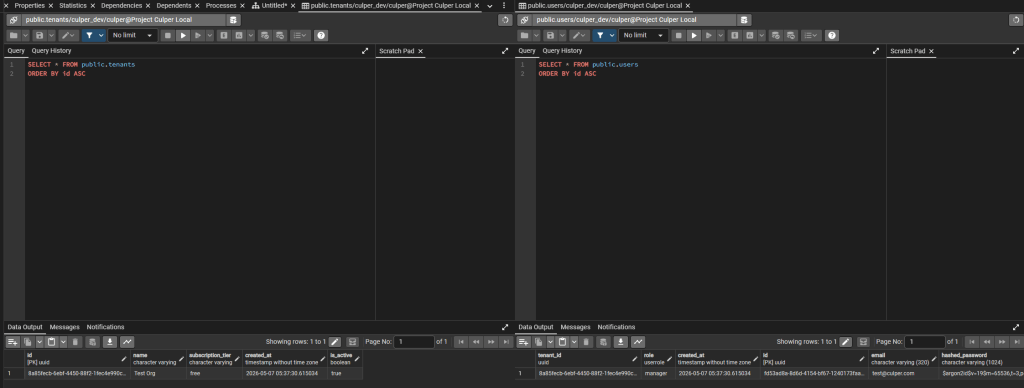This screenshot has width=1024, height=388.
Task: Stop the running query in users toolbar
Action: pyautogui.click(x=679, y=35)
